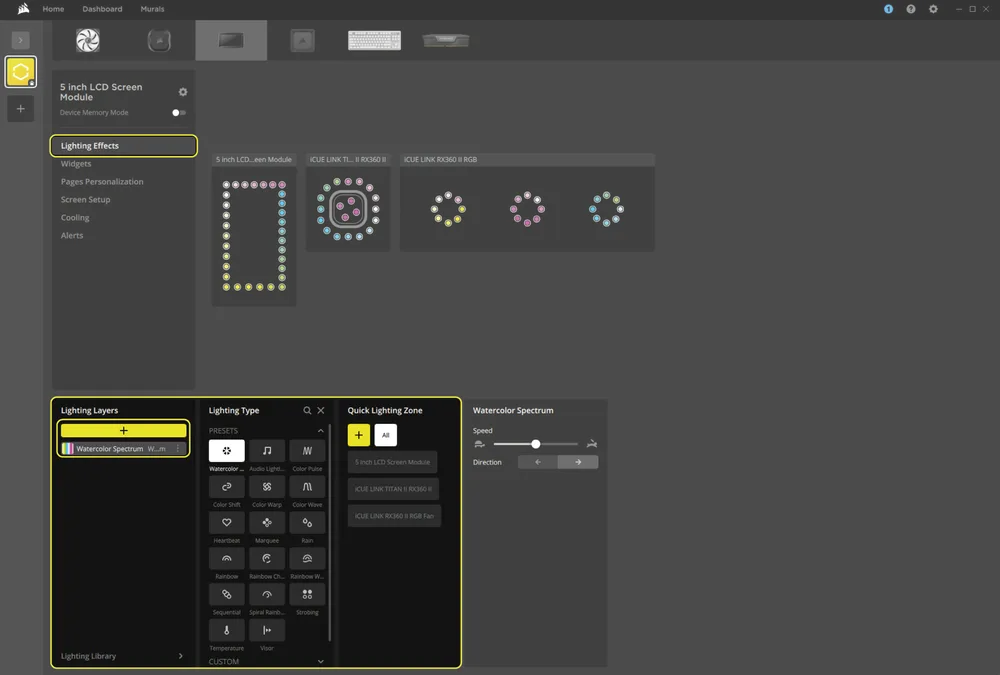Select the Sequential lighting effect
Screen dimensions: 1000x675
tap(226, 594)
